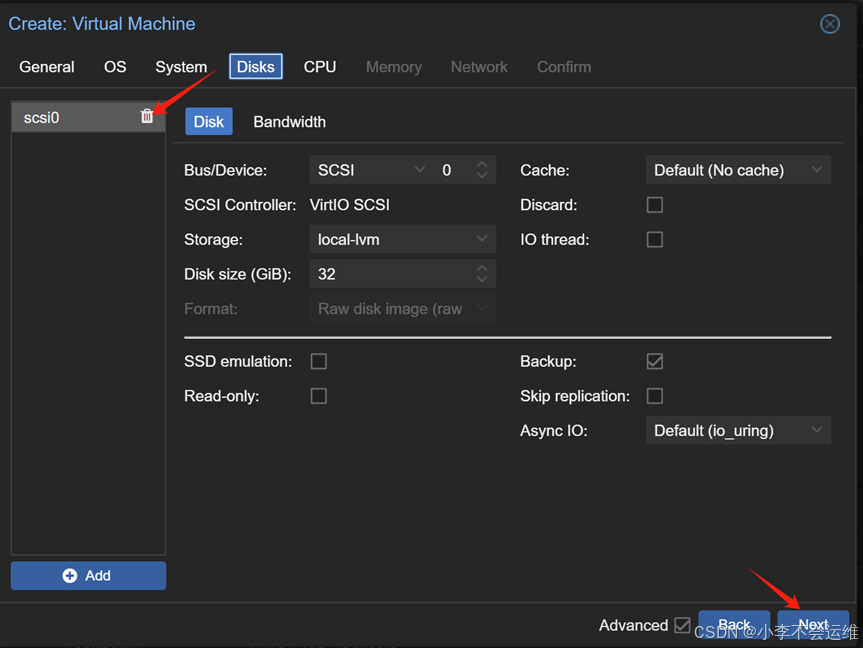Switch to the Bandwidth sub-tab
The width and height of the screenshot is (863, 648).
pos(290,122)
